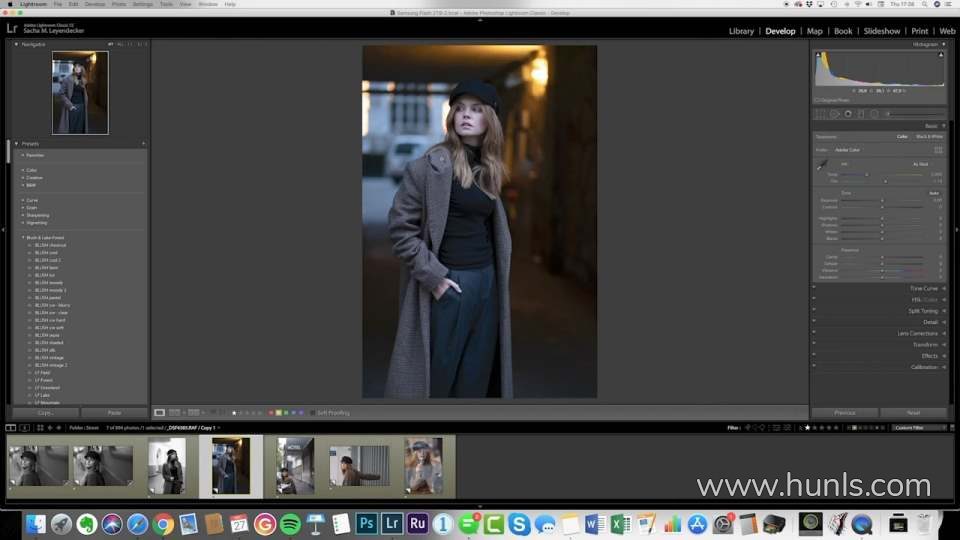960x540 pixels.
Task: Open Microsoft Excel from the Dock
Action: (x=620, y=524)
